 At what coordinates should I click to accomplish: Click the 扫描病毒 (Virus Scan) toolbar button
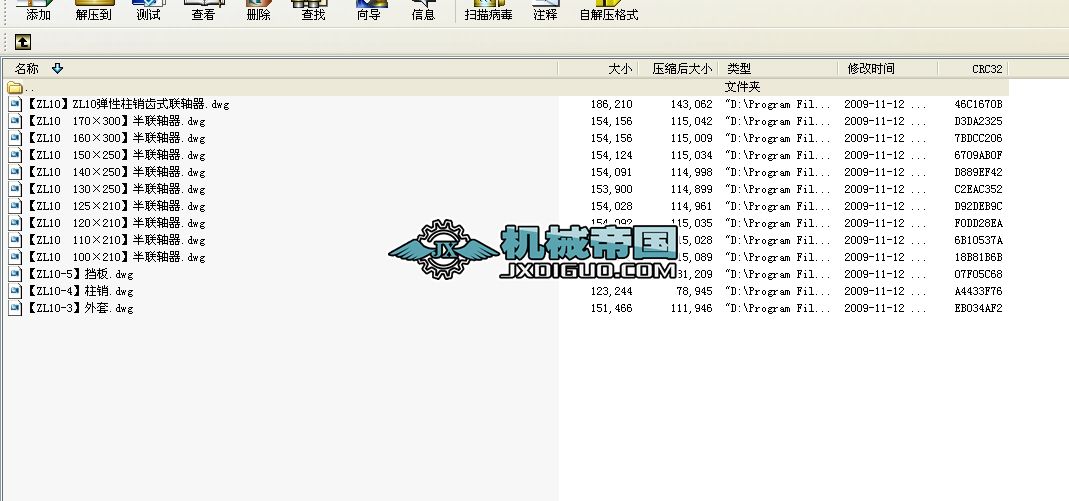click(489, 11)
